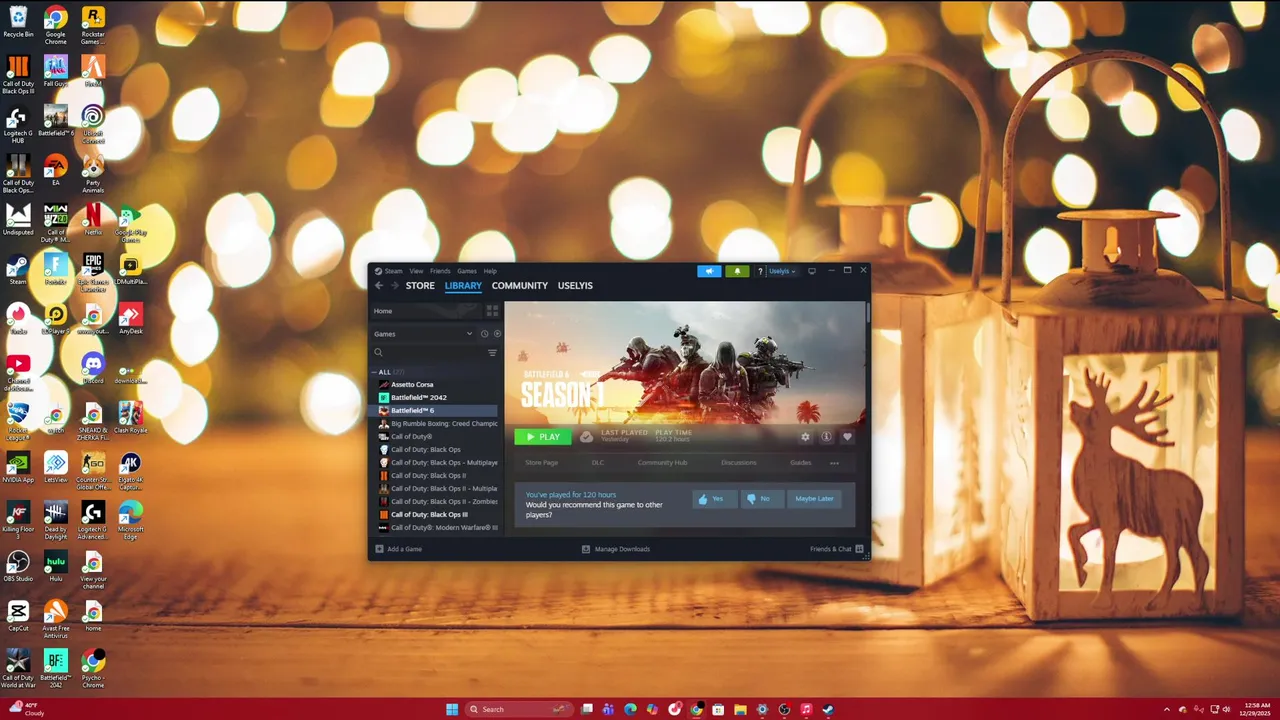The width and height of the screenshot is (1280, 720).
Task: Open the AnyDesk desktop icon
Action: 130,319
